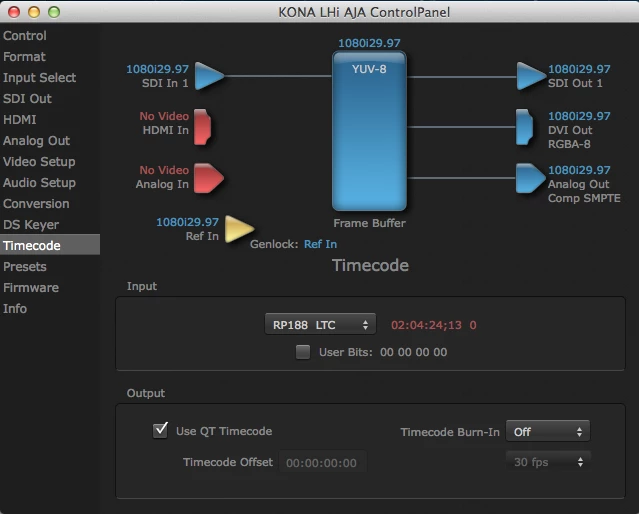Screen dimensions: 639x514
Task: Open the SDI Out section
Action: click(50, 99)
